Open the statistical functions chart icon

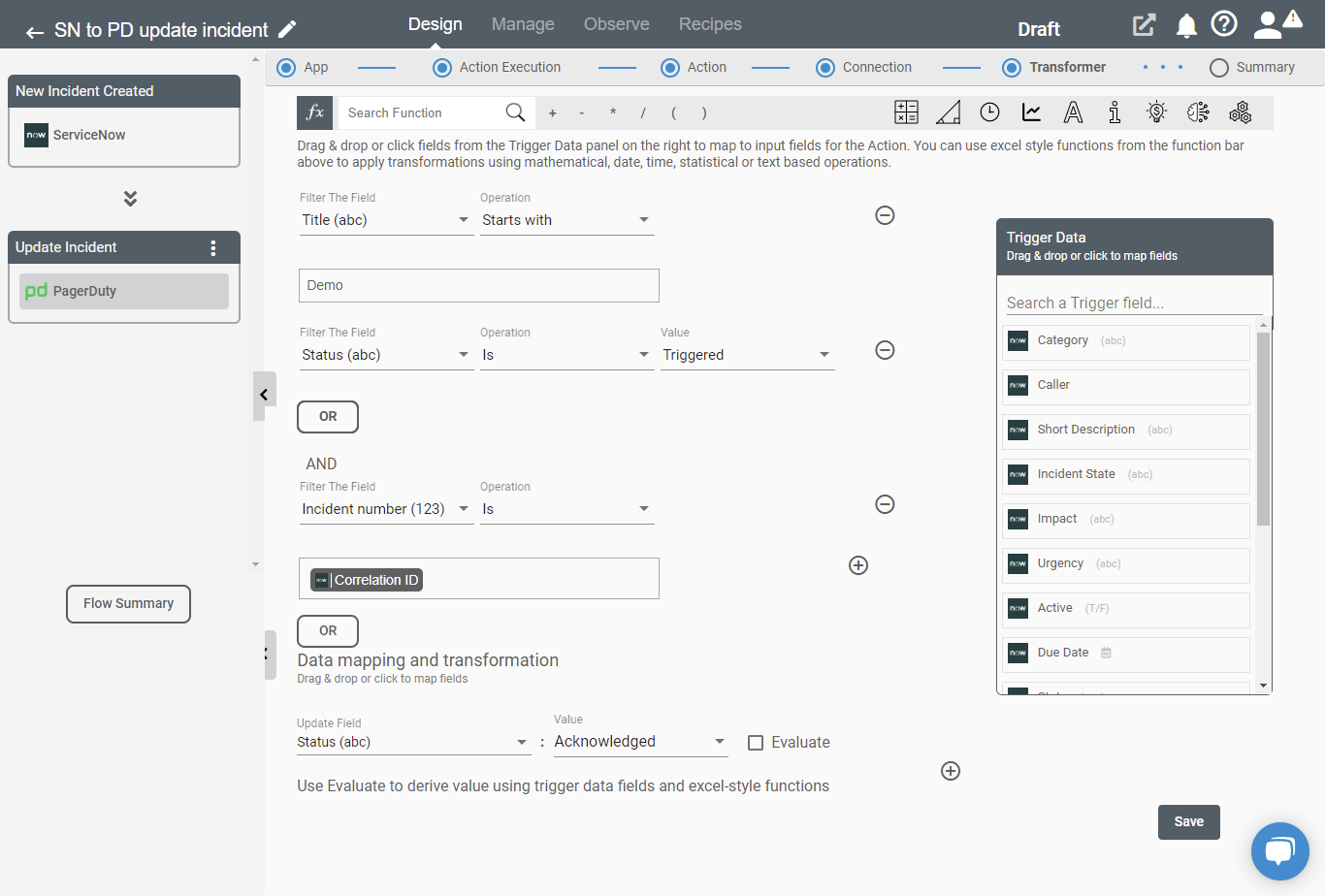pyautogui.click(x=1031, y=112)
